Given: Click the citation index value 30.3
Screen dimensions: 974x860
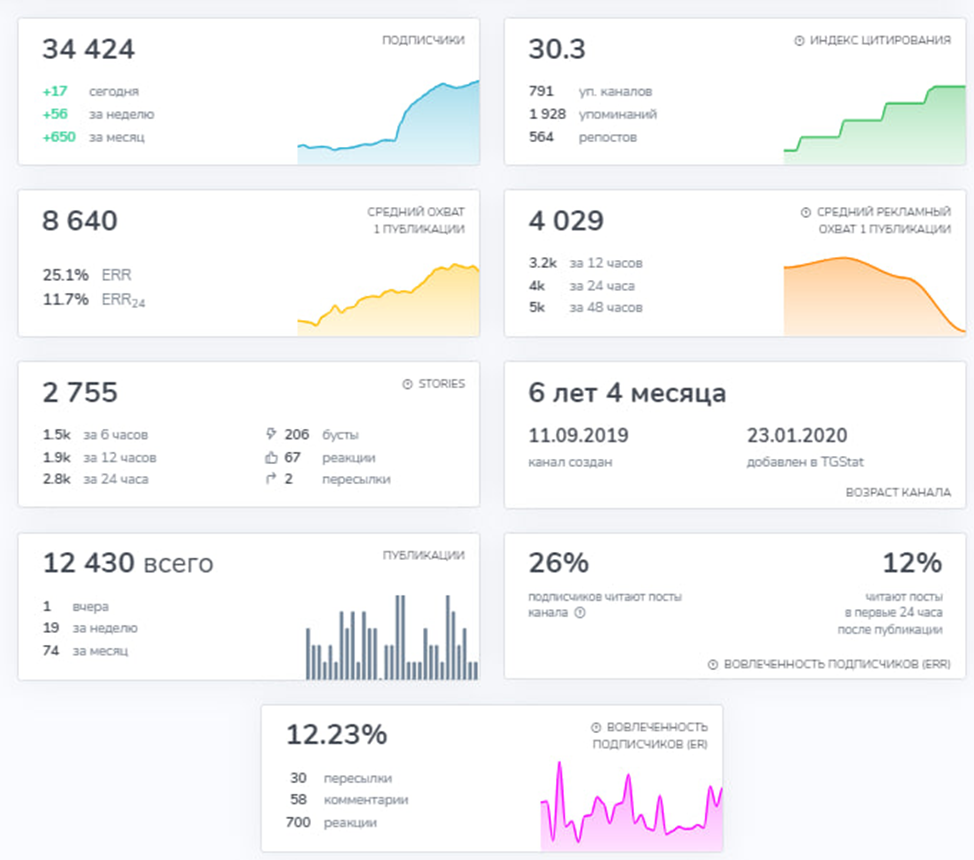Looking at the screenshot, I should pos(557,49).
